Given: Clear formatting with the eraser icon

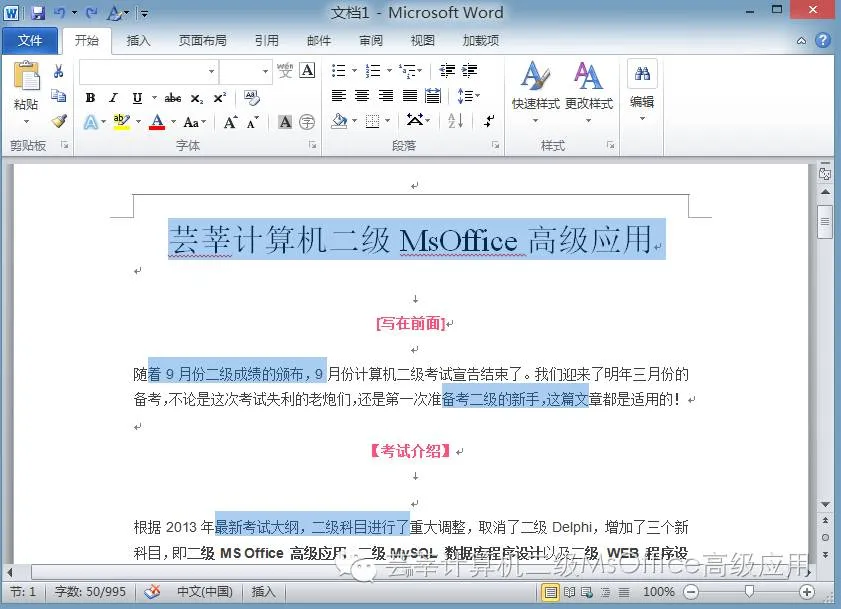Looking at the screenshot, I should pos(252,98).
